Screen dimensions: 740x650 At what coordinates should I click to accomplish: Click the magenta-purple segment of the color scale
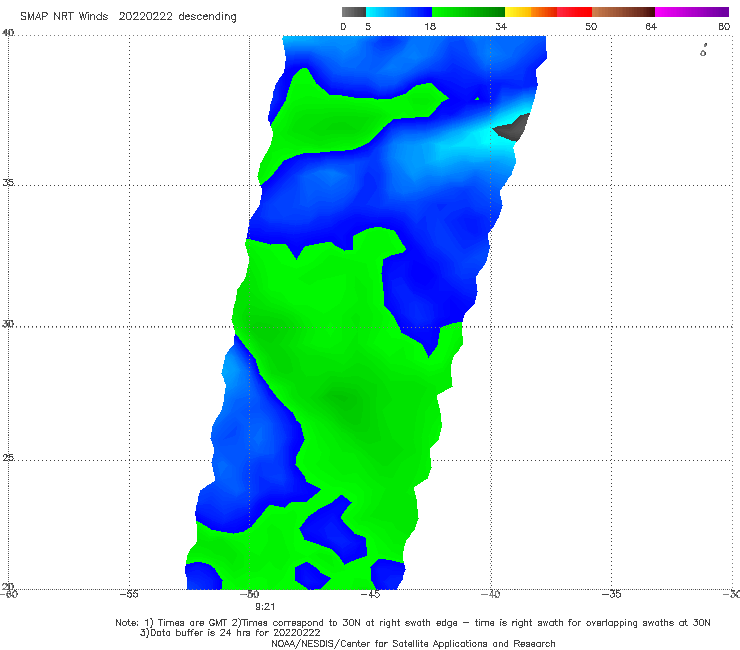pyautogui.click(x=692, y=12)
